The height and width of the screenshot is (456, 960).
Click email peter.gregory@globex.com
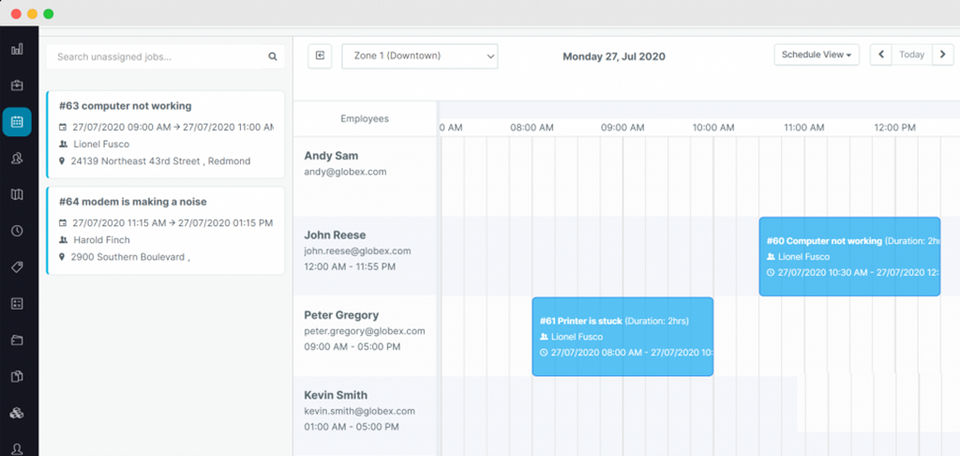364,331
